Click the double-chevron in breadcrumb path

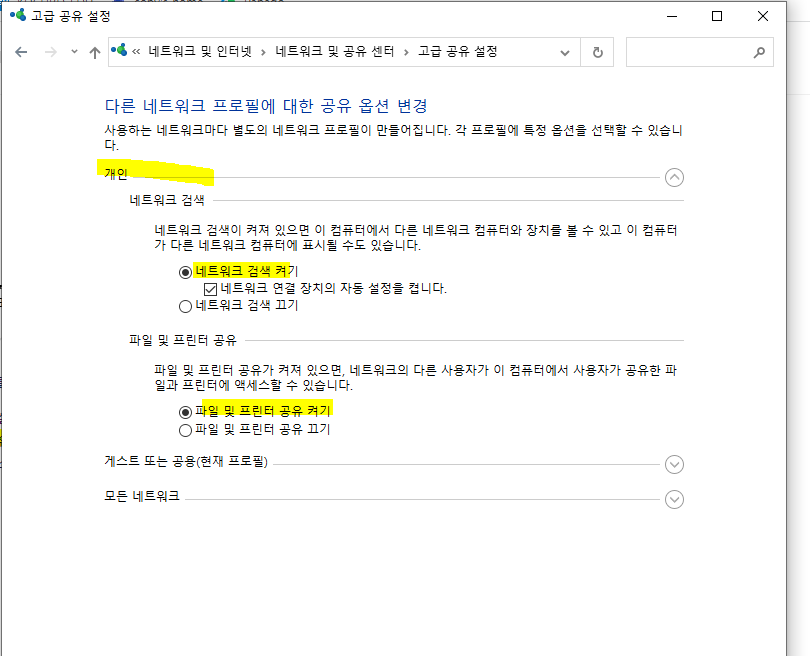(x=136, y=52)
